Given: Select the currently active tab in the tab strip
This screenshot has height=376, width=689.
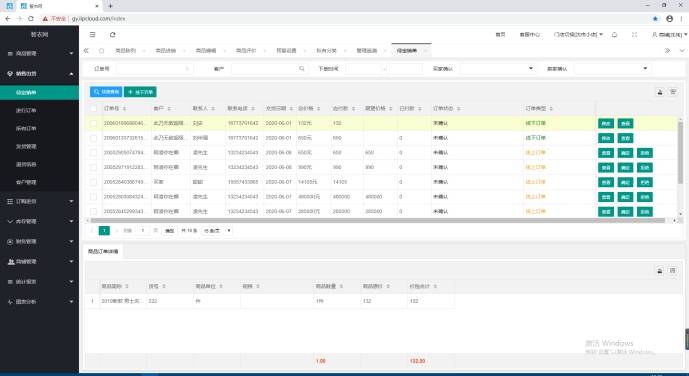Looking at the screenshot, I should coord(411,51).
